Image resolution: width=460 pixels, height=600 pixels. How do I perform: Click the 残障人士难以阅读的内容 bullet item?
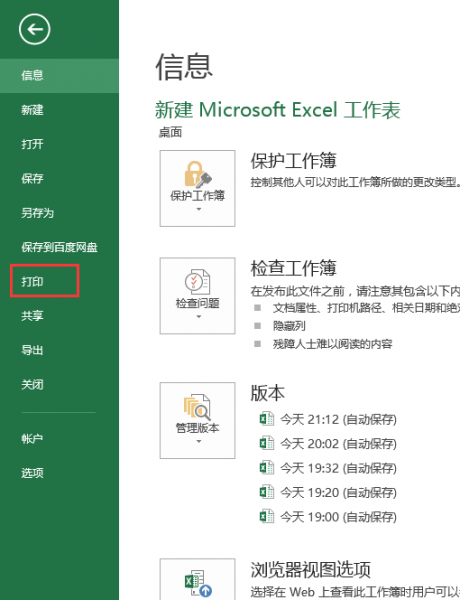[333, 344]
